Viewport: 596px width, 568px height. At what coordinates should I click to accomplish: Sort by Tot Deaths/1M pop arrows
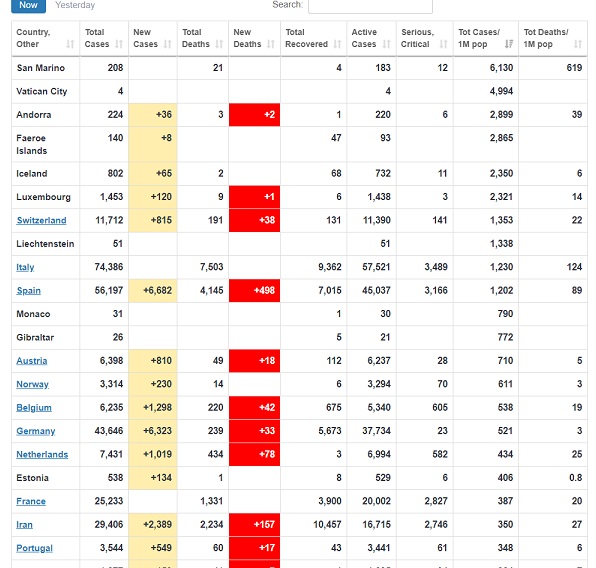click(578, 44)
